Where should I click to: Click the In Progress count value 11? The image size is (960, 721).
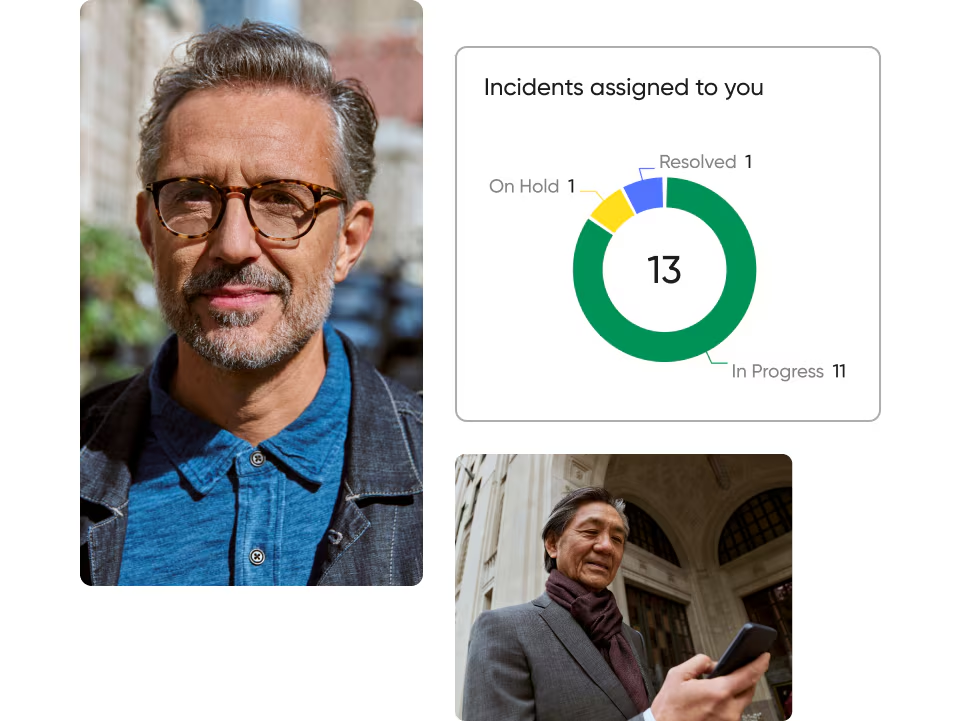(x=839, y=371)
